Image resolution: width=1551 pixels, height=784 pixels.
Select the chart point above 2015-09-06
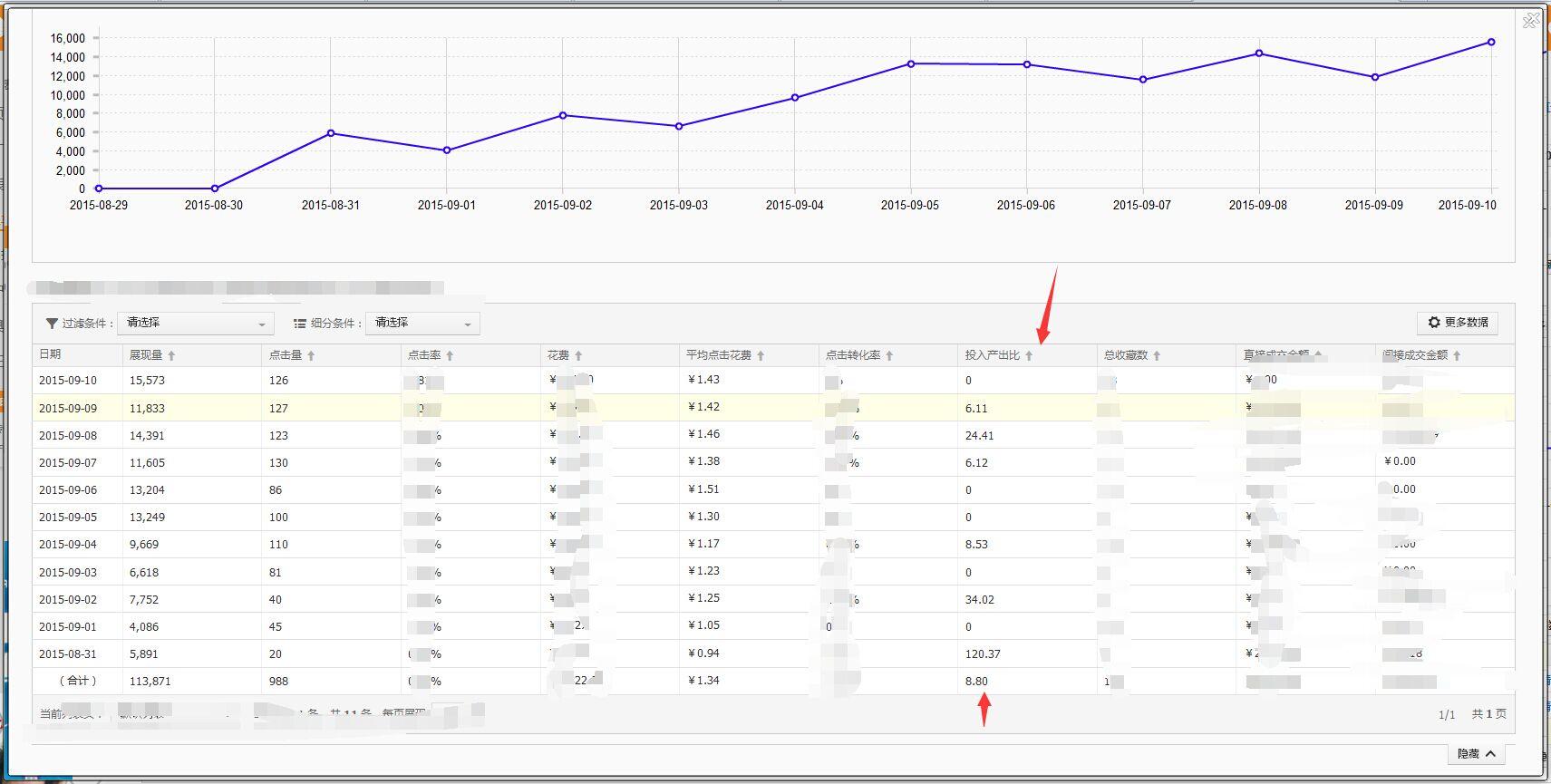1027,64
